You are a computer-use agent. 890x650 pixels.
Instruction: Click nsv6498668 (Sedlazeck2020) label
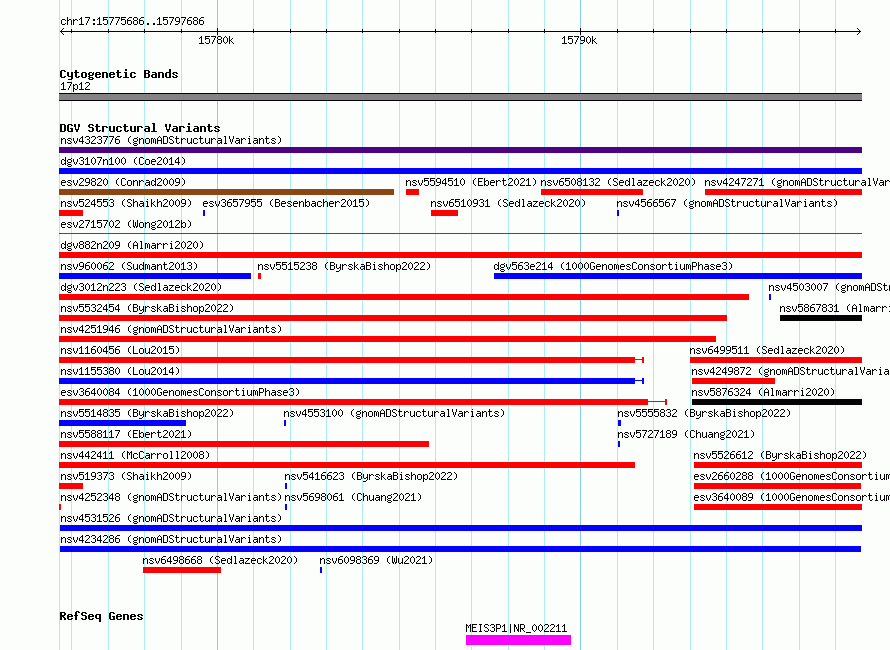220,560
